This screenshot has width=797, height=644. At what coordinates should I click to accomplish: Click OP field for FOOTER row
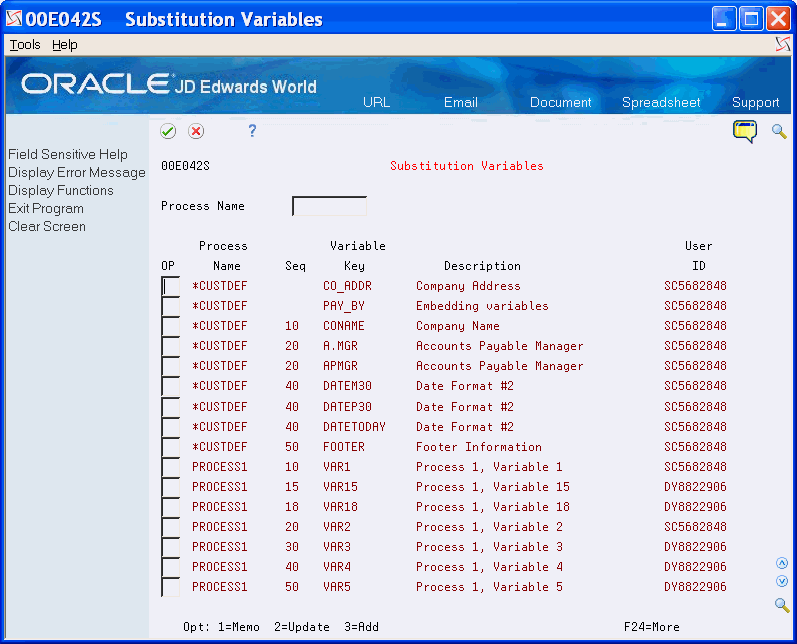pos(170,447)
